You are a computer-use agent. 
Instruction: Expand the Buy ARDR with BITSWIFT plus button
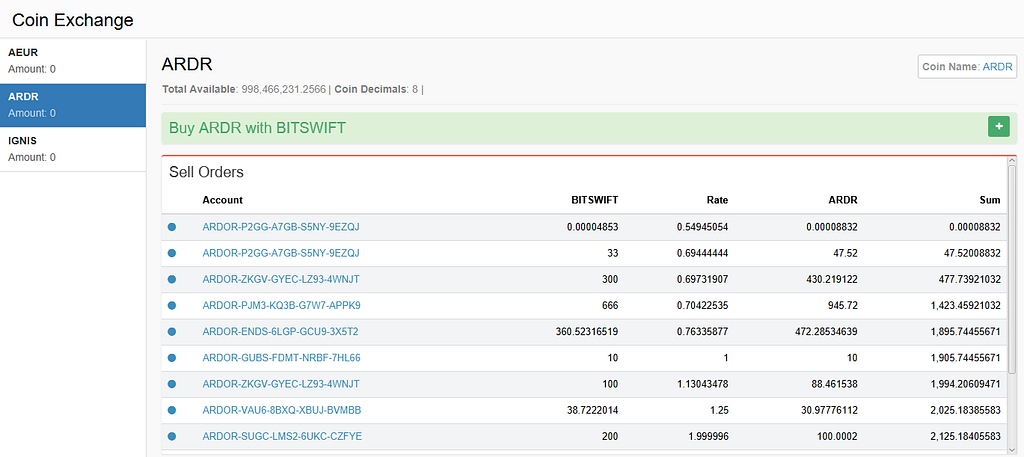[999, 127]
